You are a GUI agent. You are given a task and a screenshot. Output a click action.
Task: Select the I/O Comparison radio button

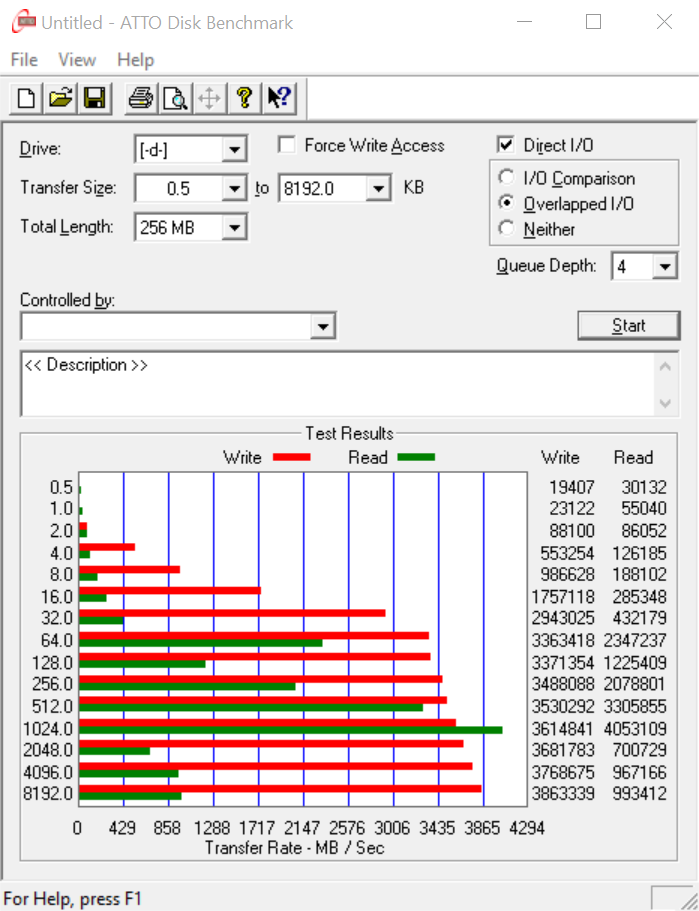[506, 177]
